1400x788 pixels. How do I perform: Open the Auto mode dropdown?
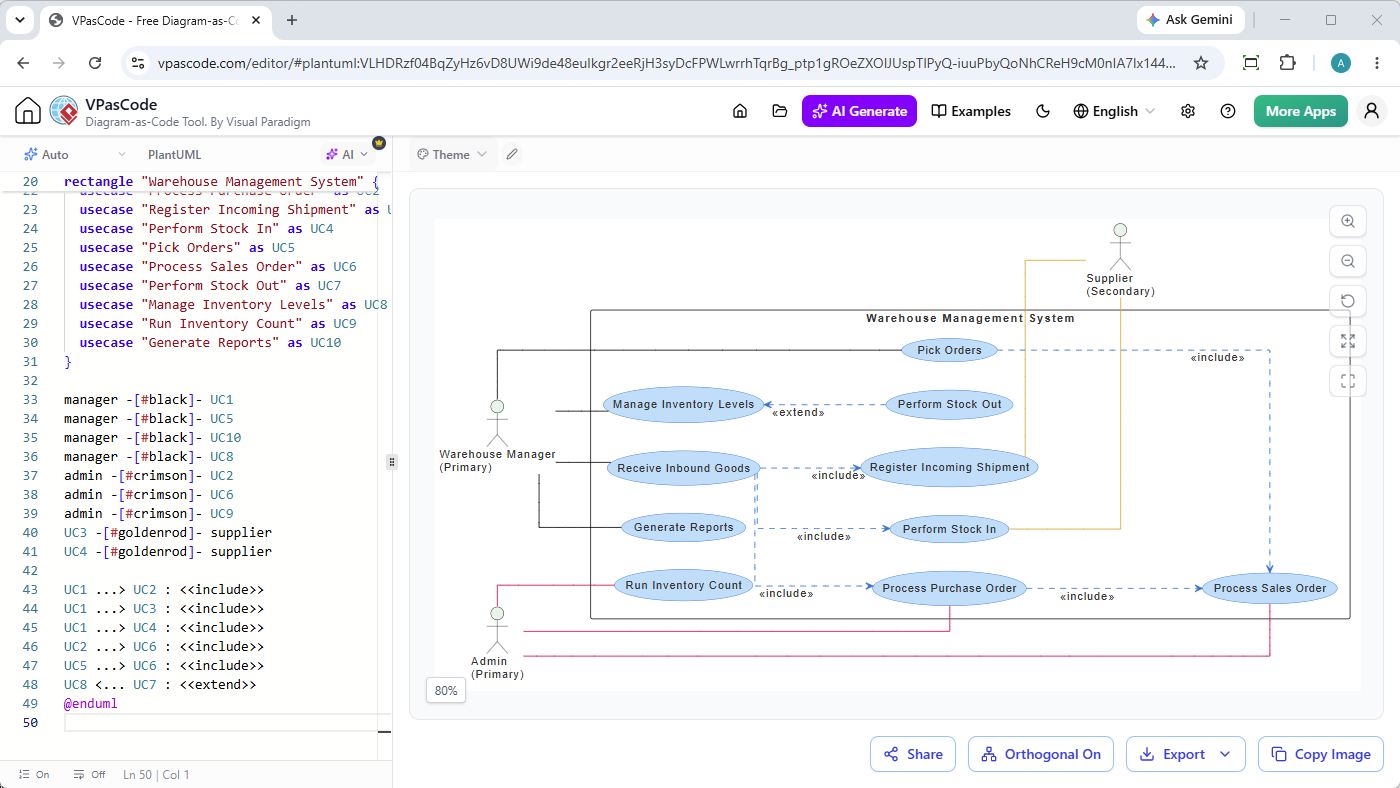click(x=73, y=154)
